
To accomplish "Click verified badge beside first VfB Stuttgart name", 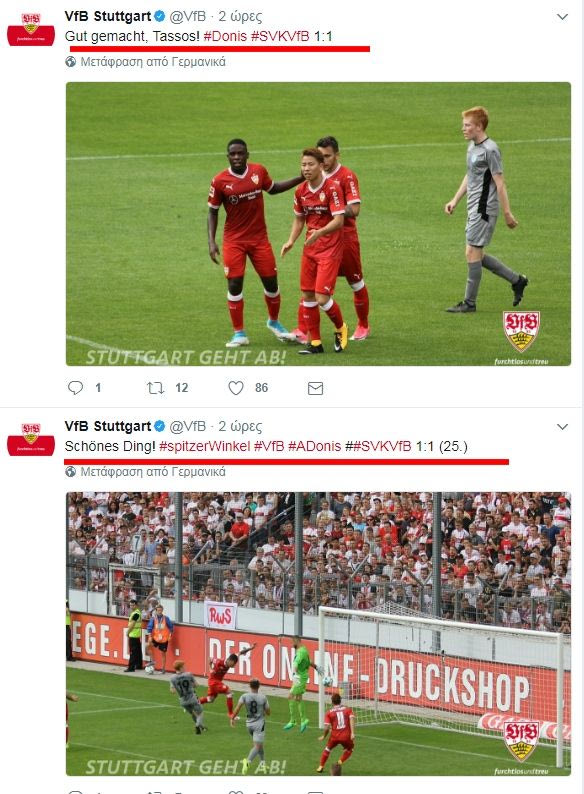I will pos(160,16).
